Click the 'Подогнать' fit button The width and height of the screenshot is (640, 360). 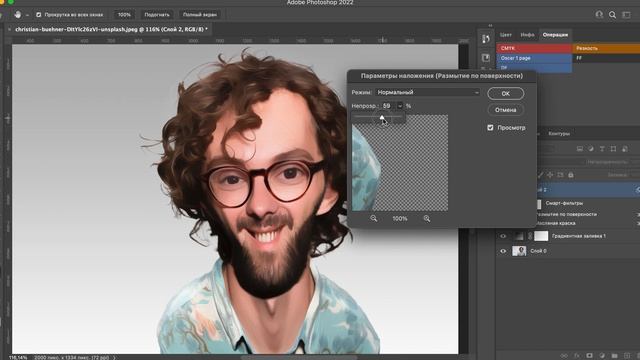157,15
